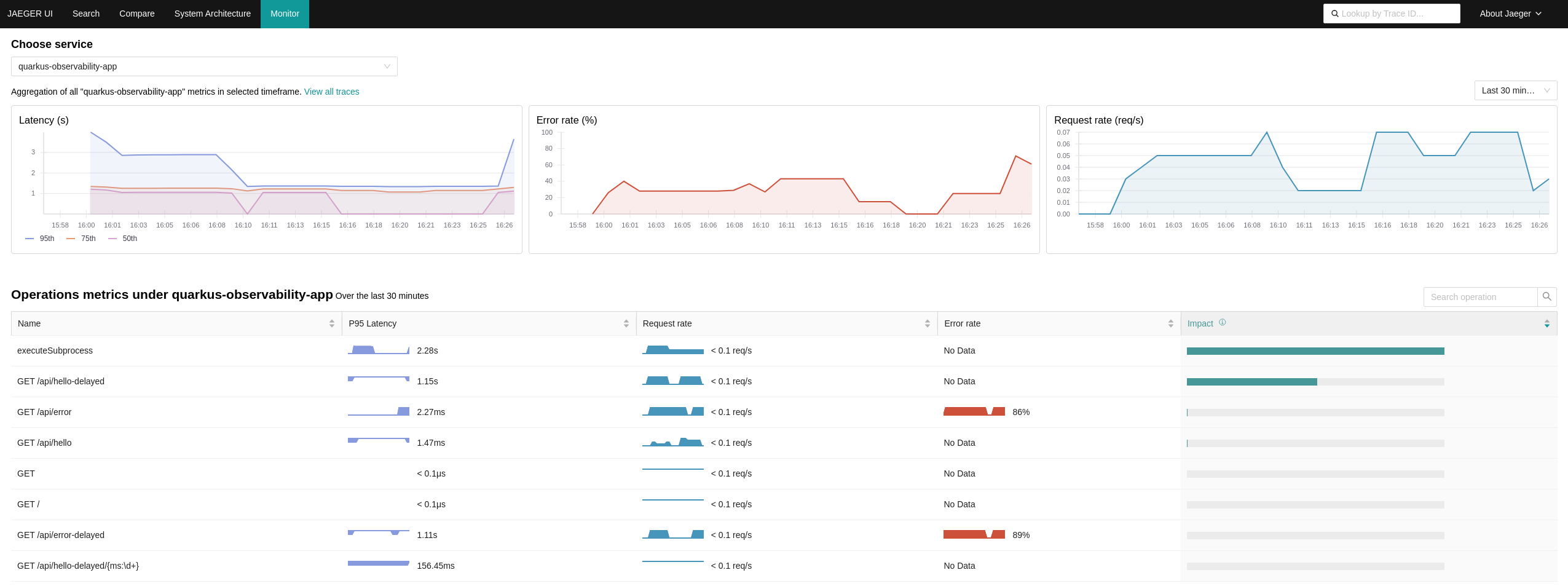The image size is (1568, 586).
Task: Select the executeSubprocess operation row
Action: [x=784, y=350]
